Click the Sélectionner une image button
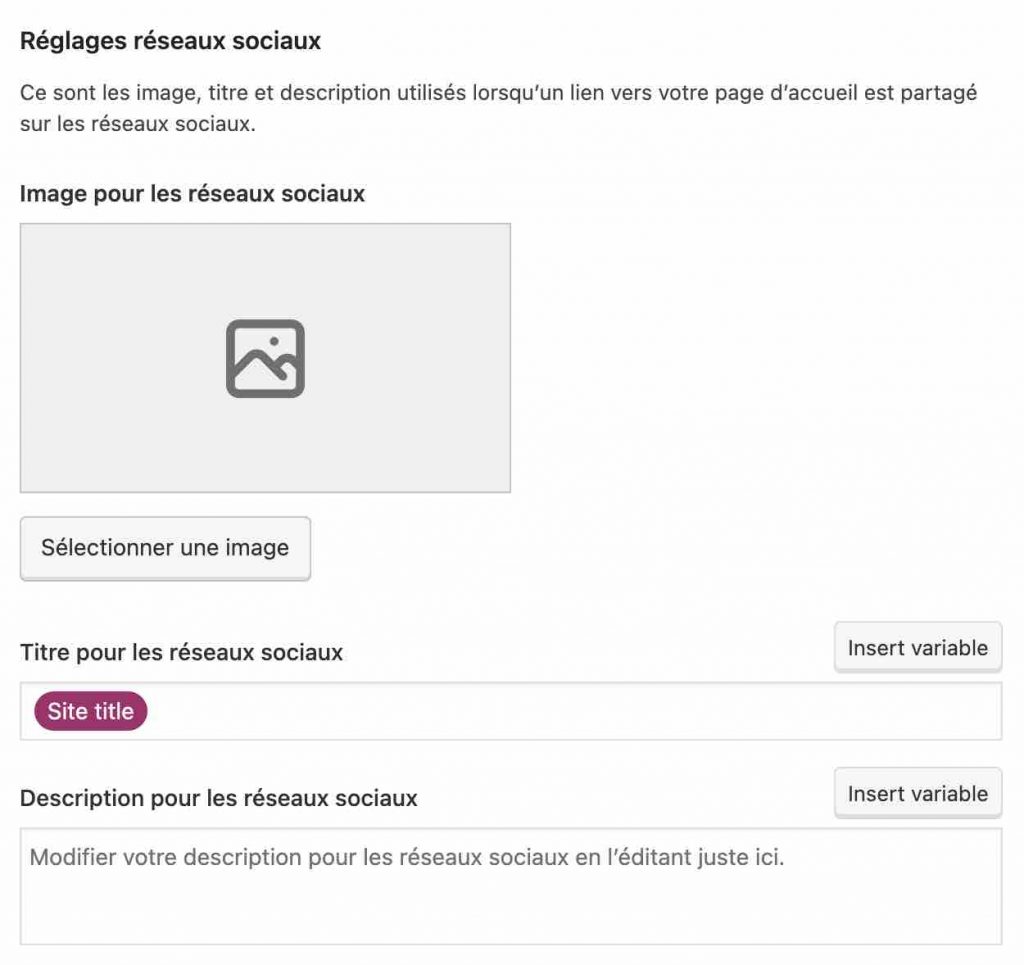Screen dimensions: 1024x965 (x=164, y=547)
